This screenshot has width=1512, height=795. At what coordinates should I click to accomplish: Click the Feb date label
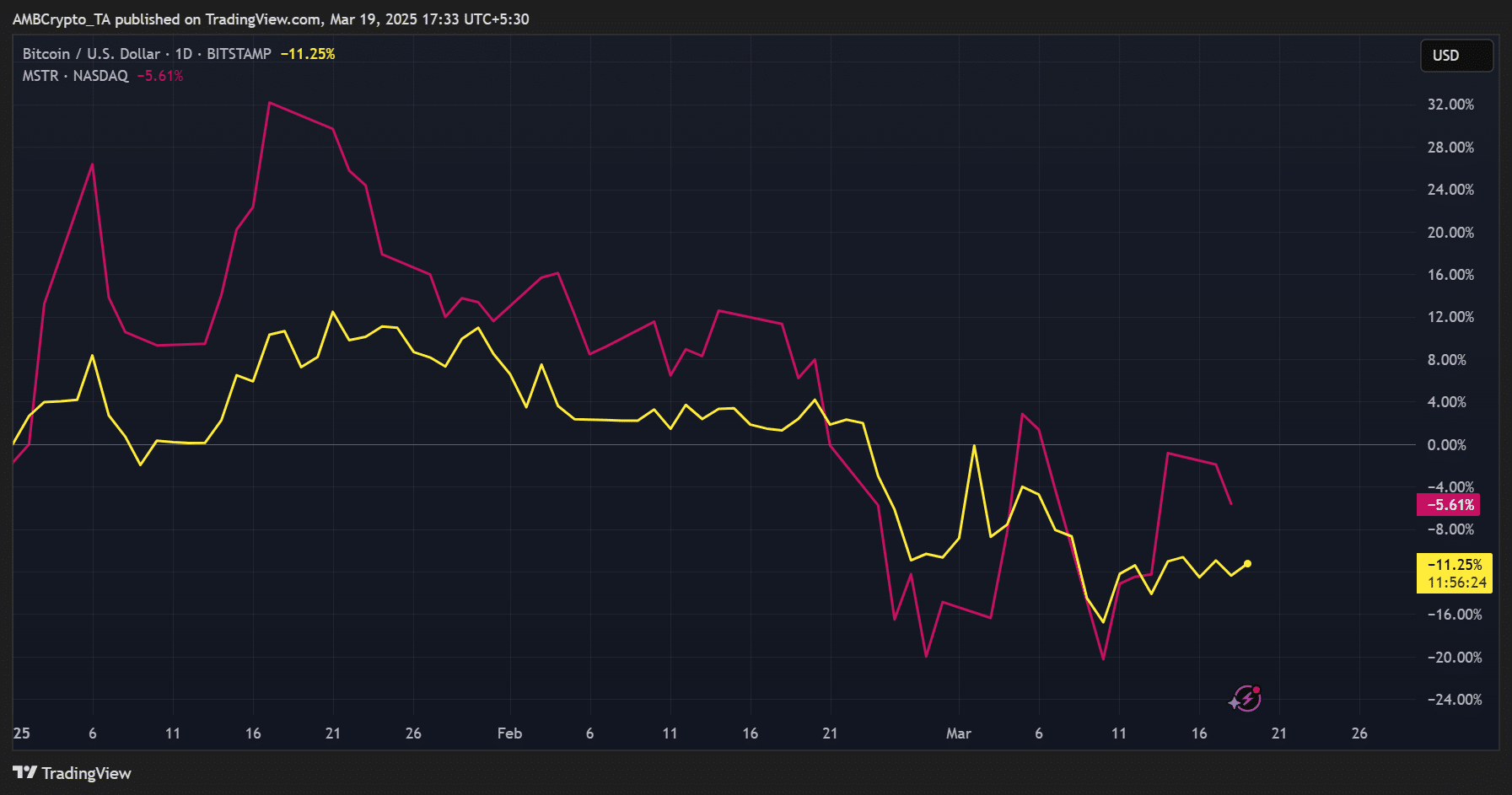click(509, 733)
